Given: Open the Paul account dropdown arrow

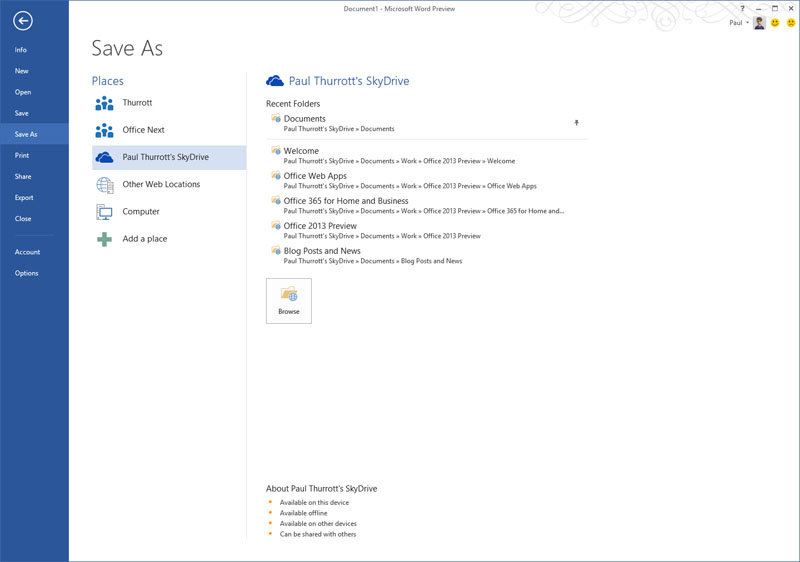Looking at the screenshot, I should (747, 22).
